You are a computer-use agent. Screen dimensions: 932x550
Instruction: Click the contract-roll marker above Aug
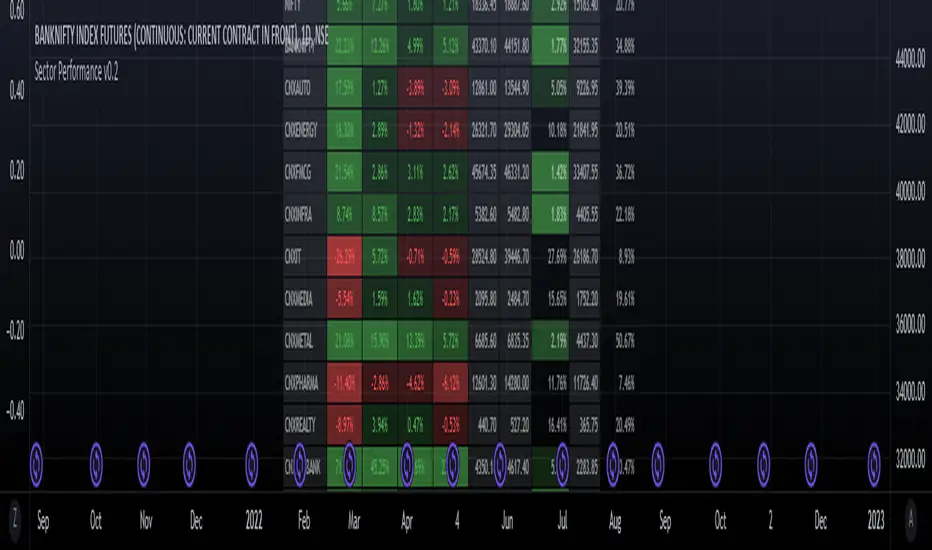point(613,464)
